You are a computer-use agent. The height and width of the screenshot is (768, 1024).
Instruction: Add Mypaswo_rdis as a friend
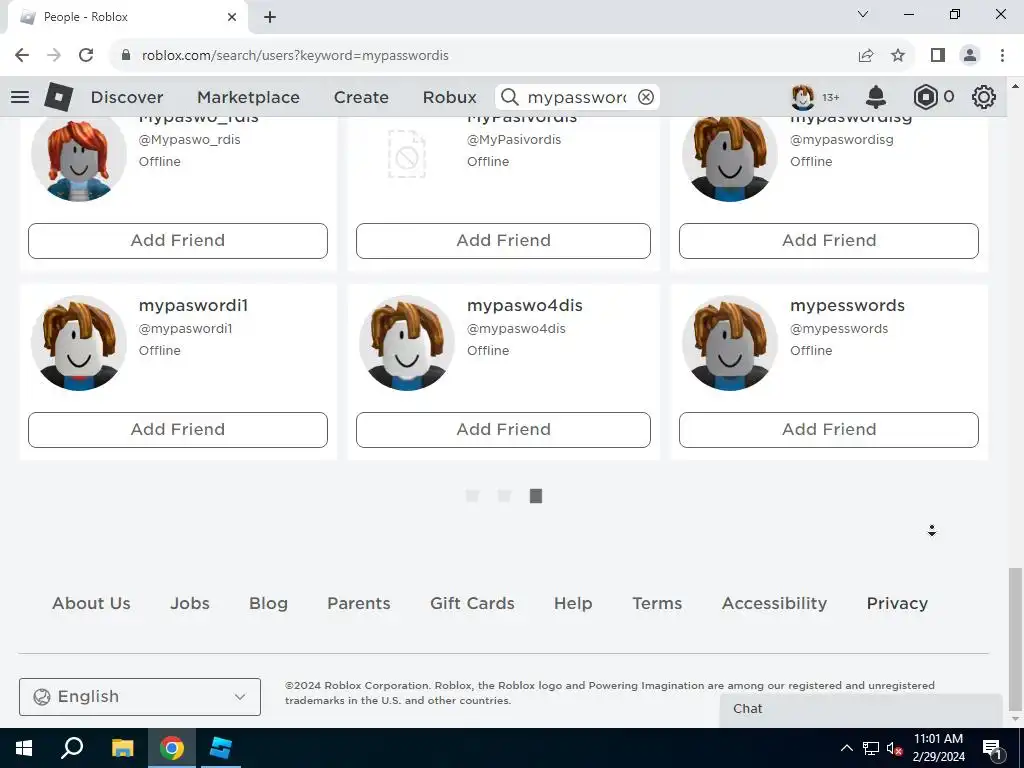click(178, 241)
